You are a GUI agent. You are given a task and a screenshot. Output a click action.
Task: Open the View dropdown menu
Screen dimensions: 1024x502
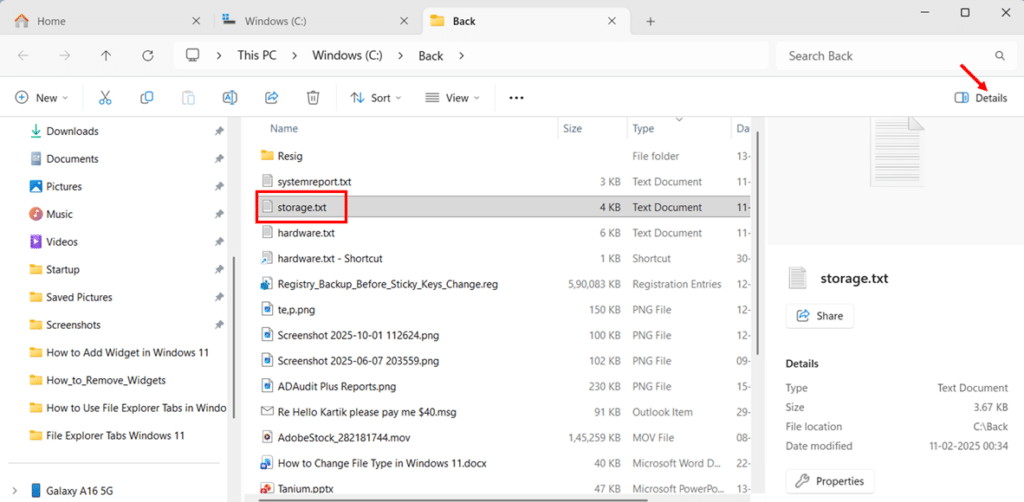tap(452, 98)
